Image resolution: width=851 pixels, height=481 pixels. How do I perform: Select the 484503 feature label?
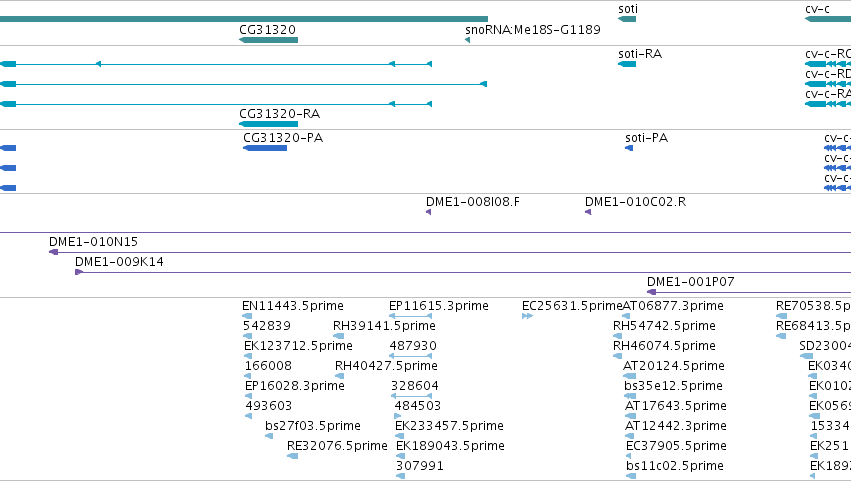pos(417,406)
